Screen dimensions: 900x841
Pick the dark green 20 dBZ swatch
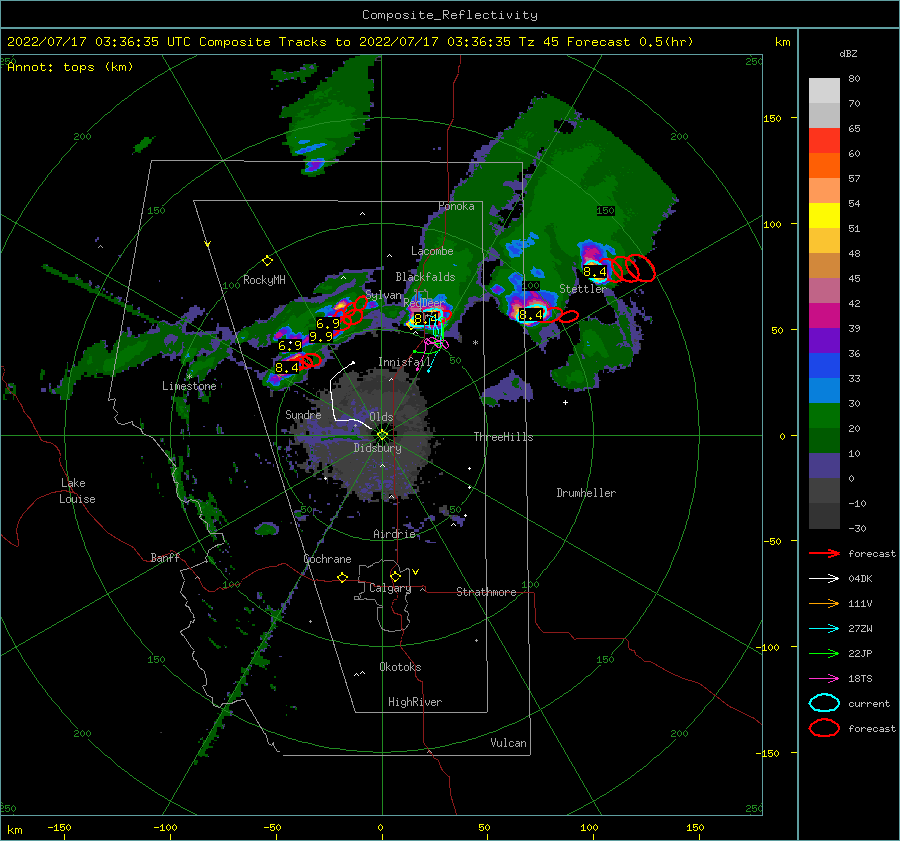[824, 440]
